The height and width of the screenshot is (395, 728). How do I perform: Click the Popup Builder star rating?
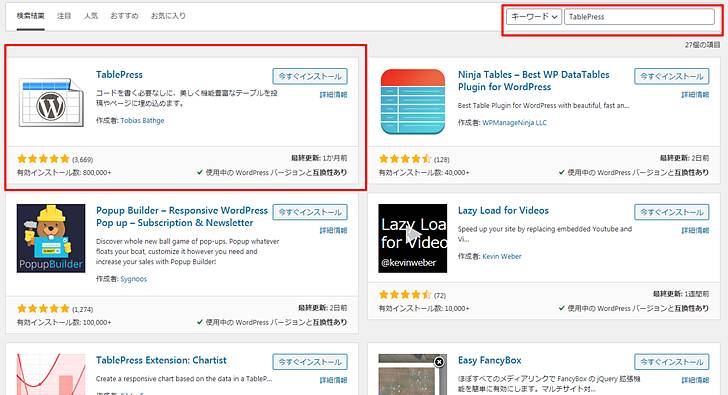[43, 309]
